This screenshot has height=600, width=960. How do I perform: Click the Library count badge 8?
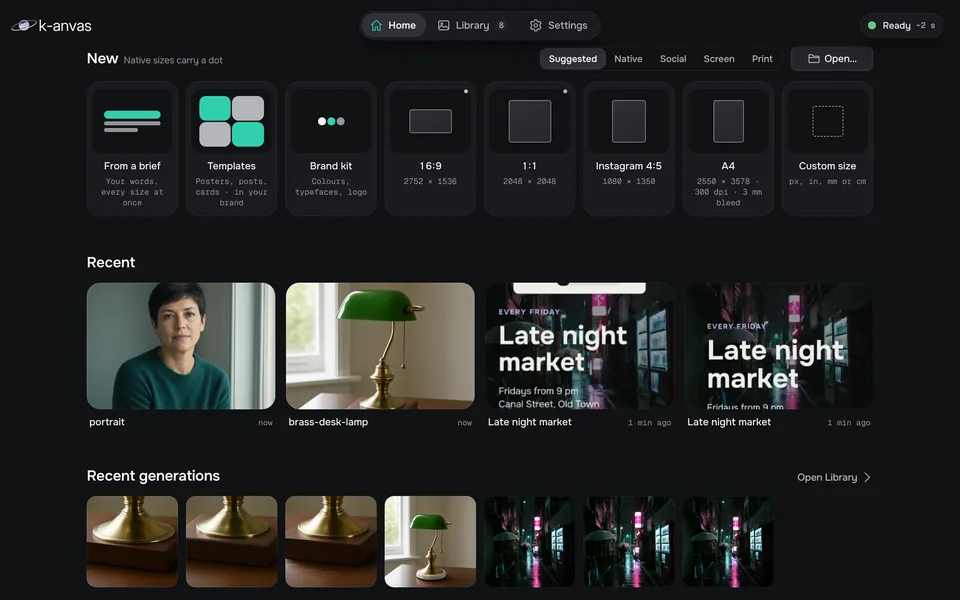[x=501, y=26]
